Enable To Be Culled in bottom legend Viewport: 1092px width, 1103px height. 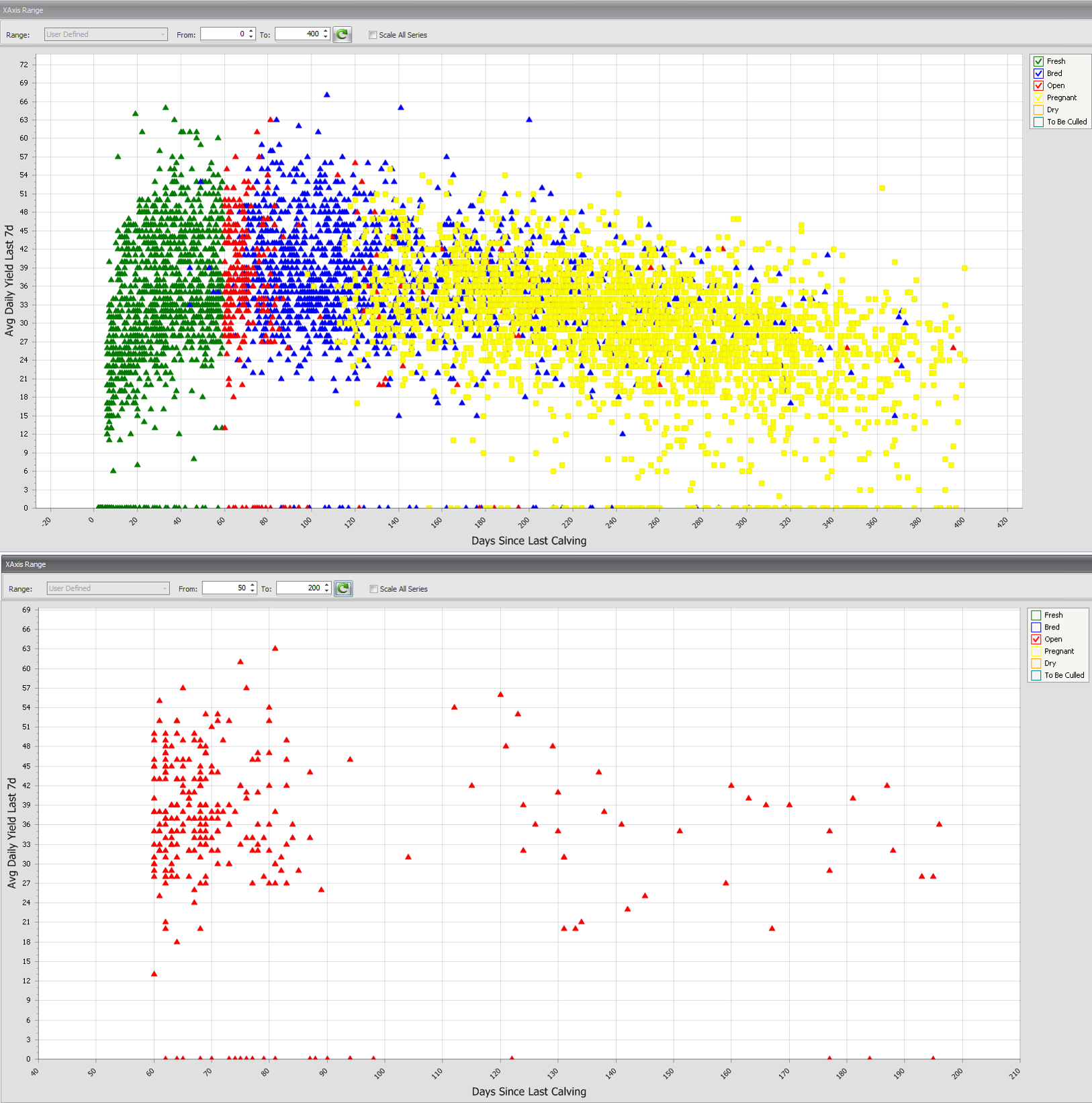coord(1036,675)
